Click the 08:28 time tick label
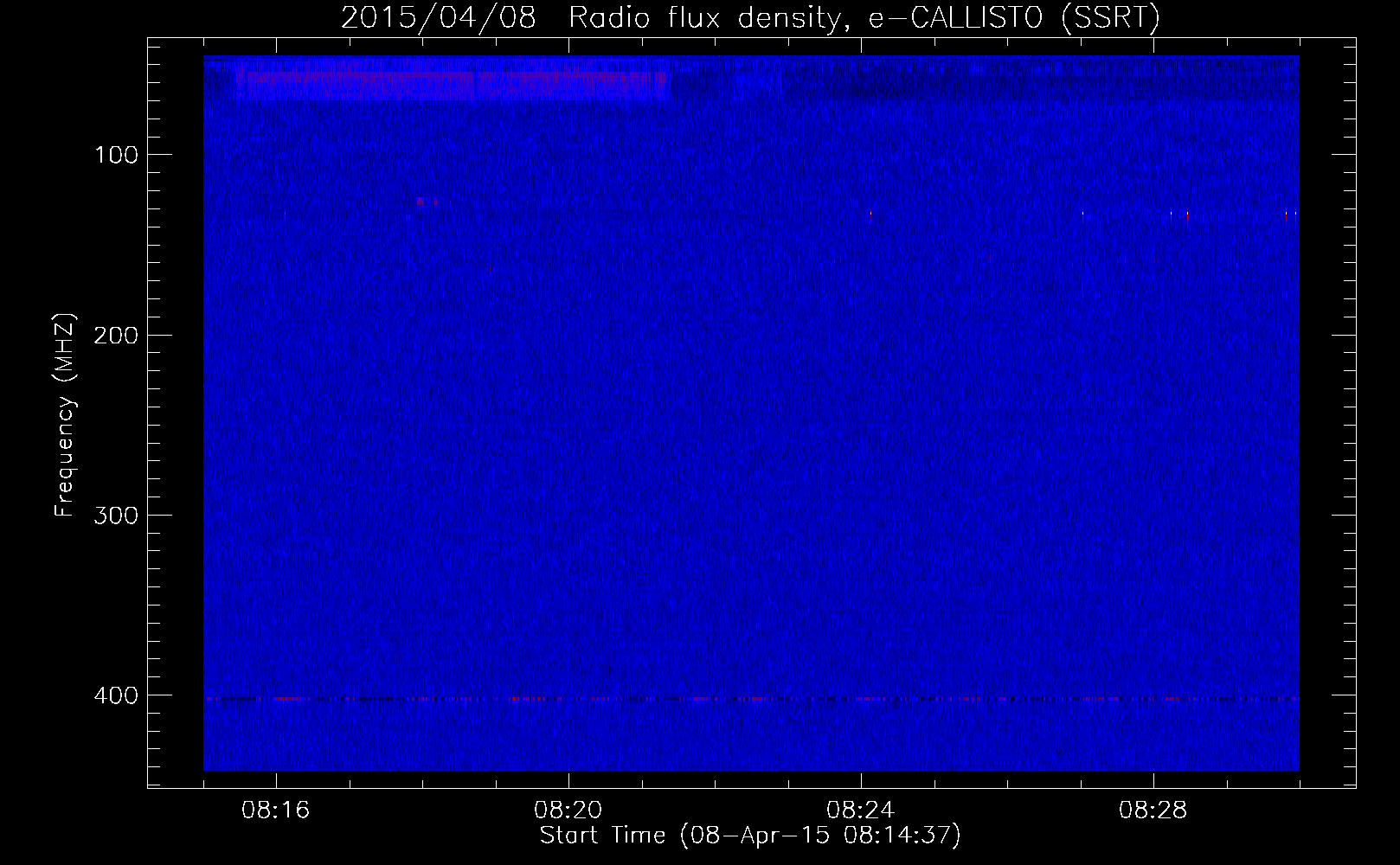This screenshot has width=1400, height=865. 1153,811
